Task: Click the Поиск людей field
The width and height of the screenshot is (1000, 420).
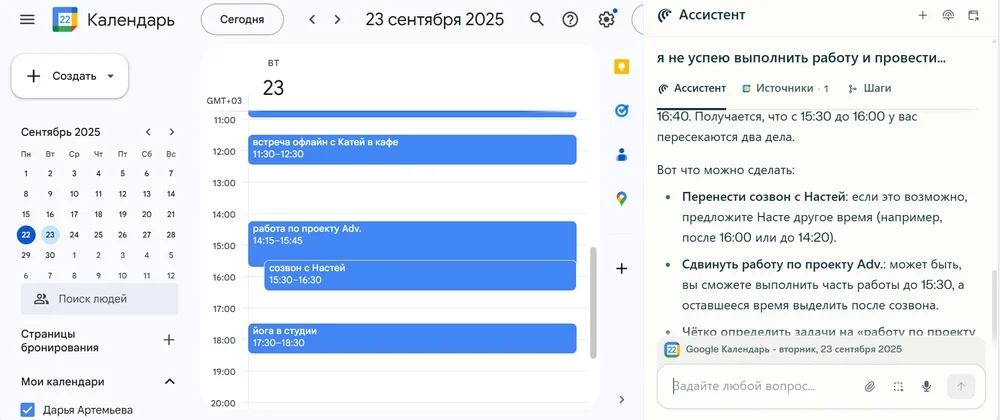Action: 100,298
